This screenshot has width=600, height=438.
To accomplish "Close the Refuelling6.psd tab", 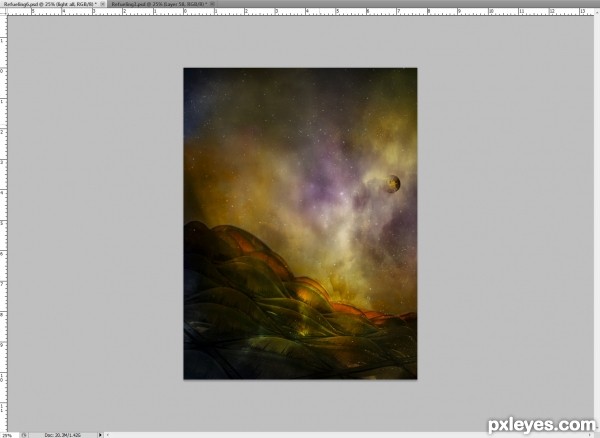I will point(103,3).
